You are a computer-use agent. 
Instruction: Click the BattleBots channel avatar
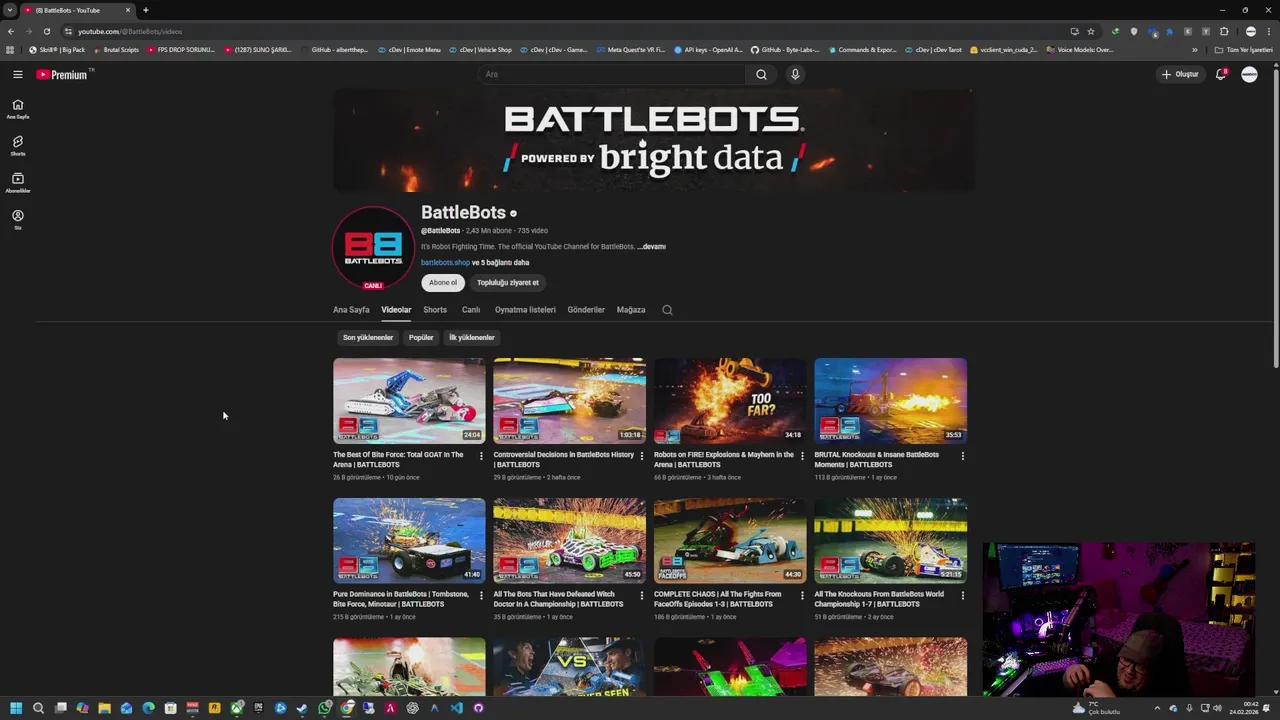(x=373, y=247)
